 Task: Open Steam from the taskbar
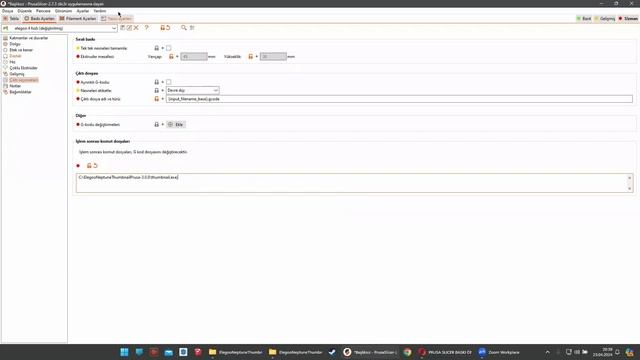pos(332,352)
